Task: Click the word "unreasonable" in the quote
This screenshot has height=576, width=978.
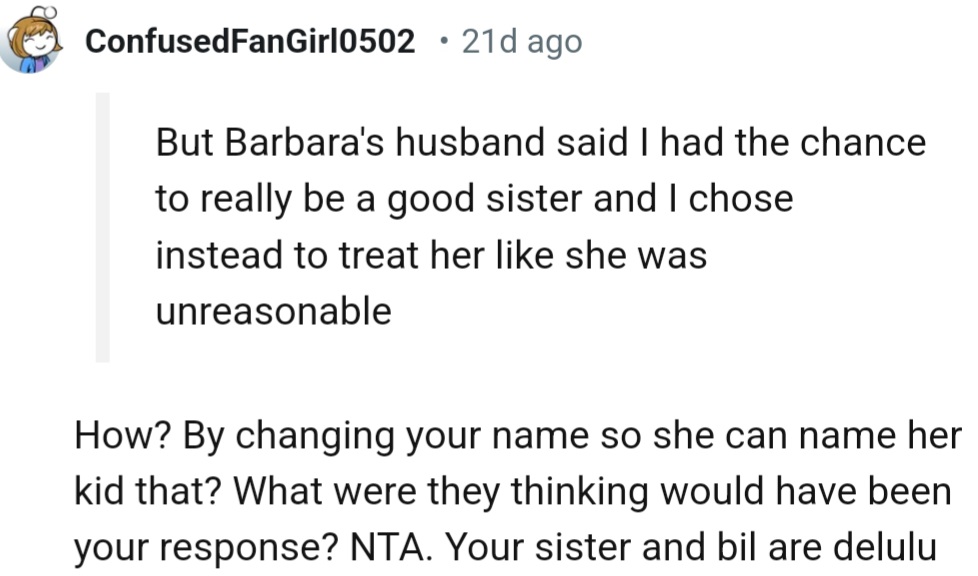Action: point(273,311)
